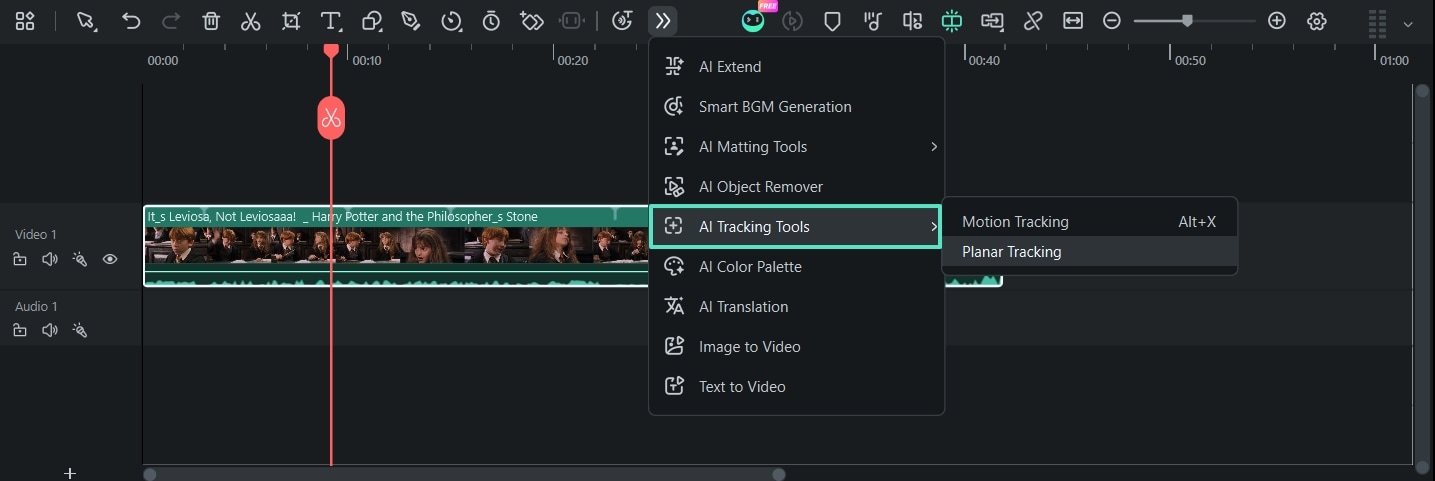This screenshot has height=481, width=1435.
Task: Toggle the auto link chain icon
Action: pos(1033,21)
